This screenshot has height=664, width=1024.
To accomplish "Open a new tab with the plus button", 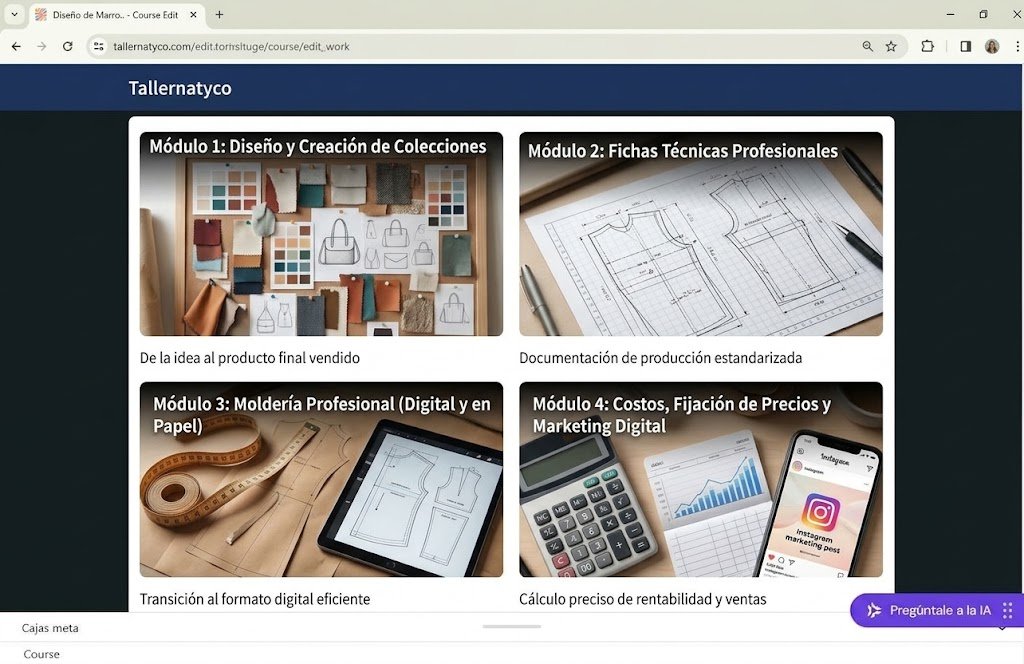I will [219, 14].
